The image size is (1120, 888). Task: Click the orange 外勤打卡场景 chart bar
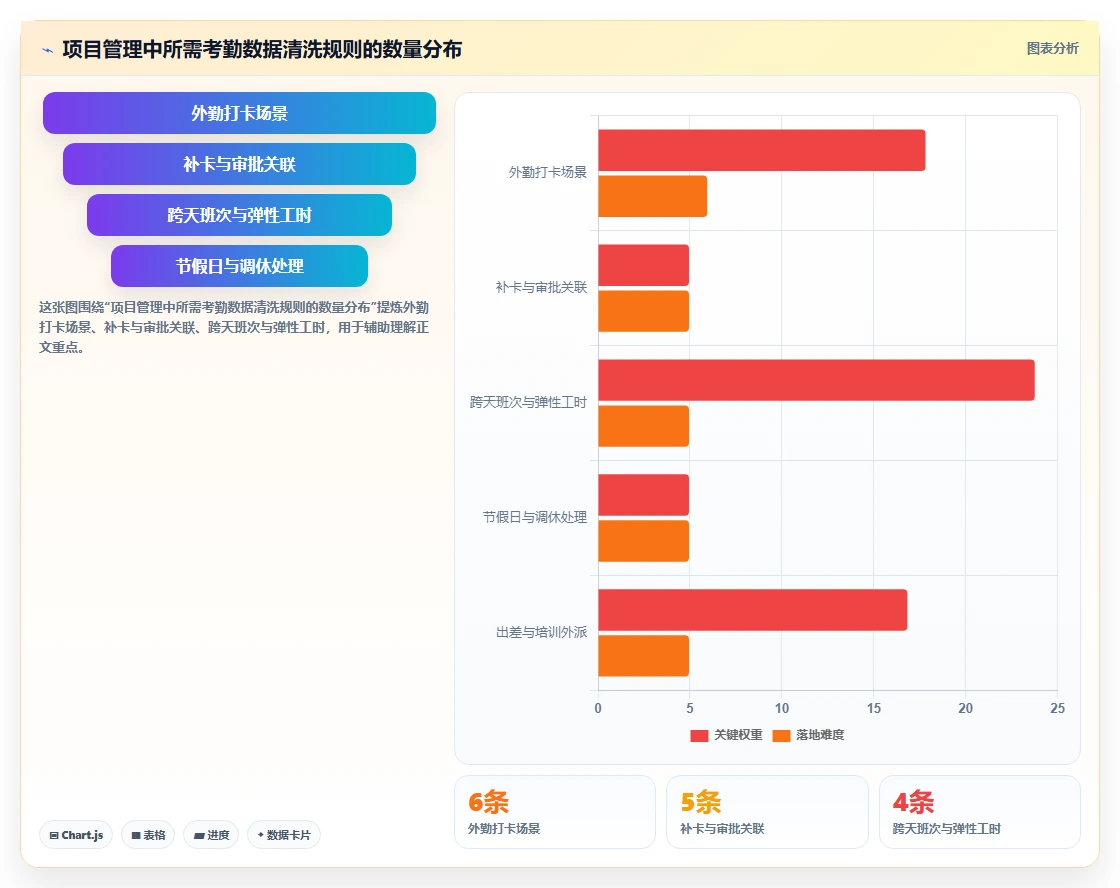coord(653,196)
